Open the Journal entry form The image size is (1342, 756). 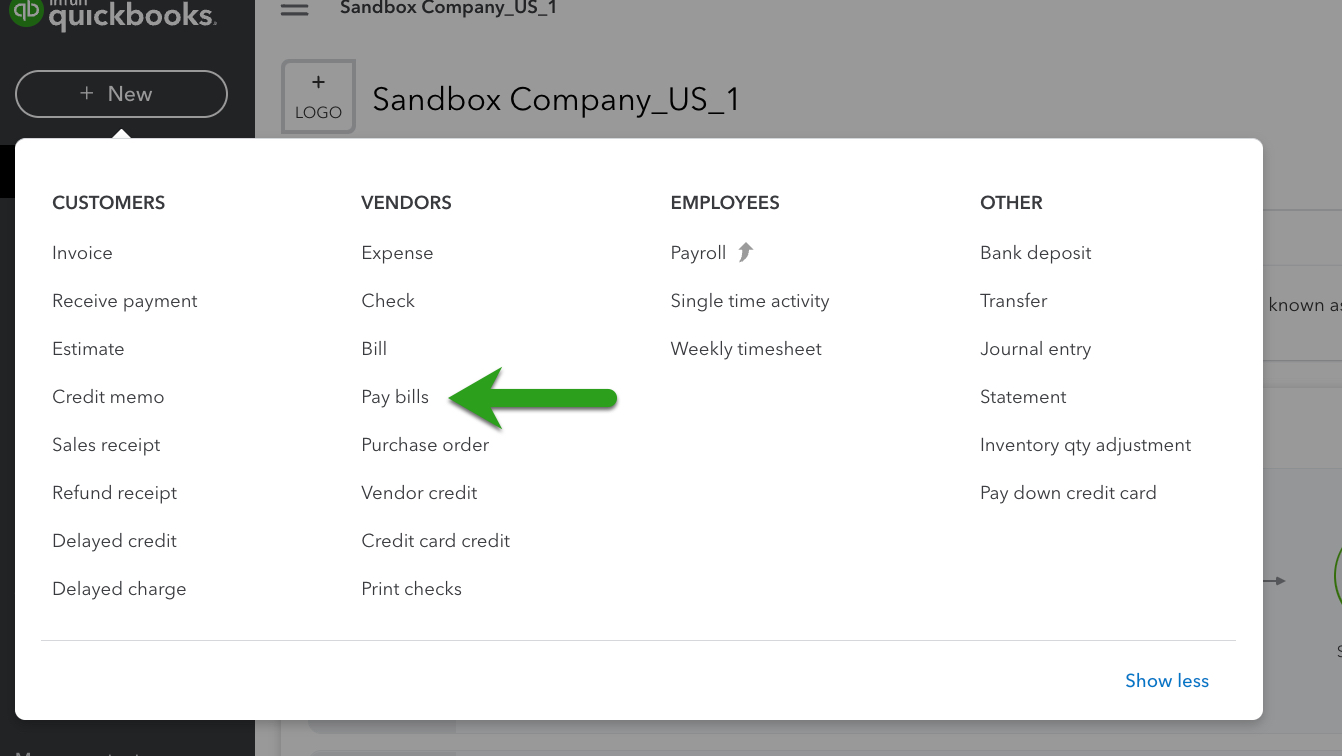coord(1036,348)
